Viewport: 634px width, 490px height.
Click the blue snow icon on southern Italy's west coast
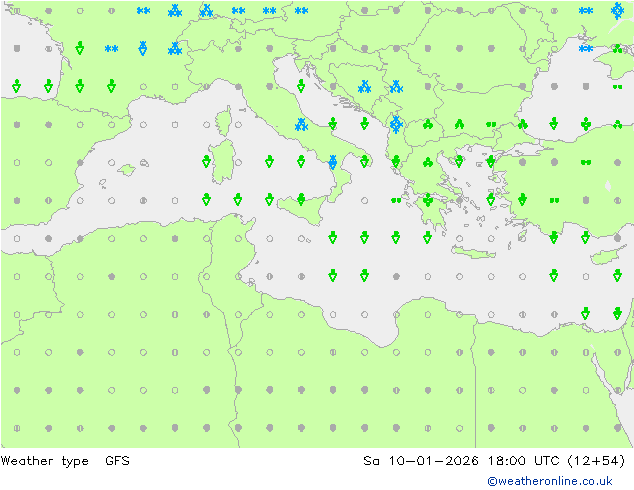(333, 161)
